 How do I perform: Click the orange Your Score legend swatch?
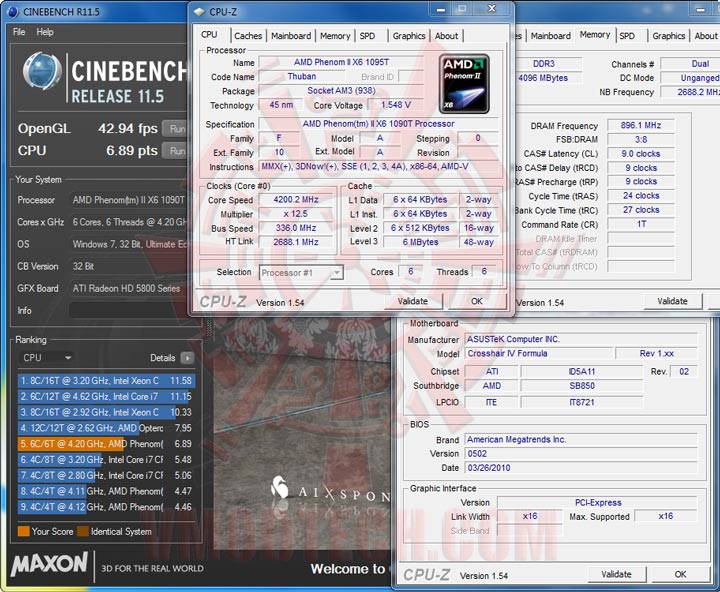tap(23, 531)
